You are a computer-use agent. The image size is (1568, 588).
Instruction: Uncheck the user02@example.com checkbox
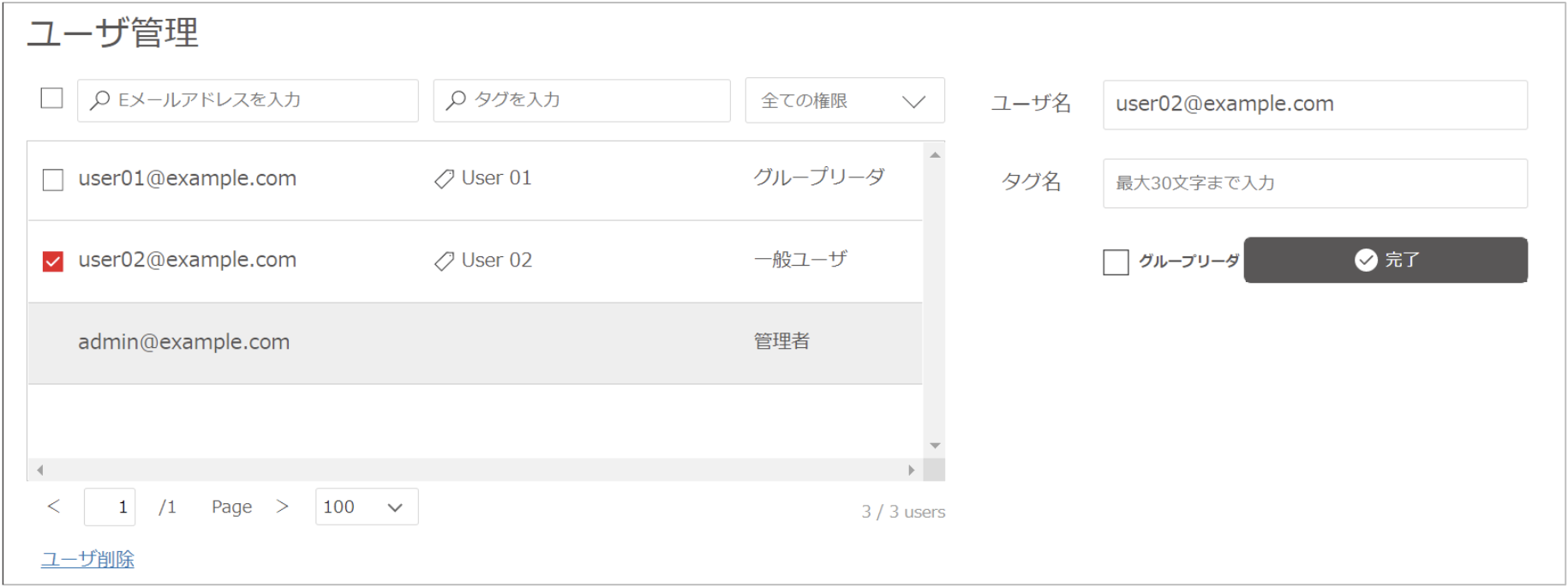click(53, 261)
